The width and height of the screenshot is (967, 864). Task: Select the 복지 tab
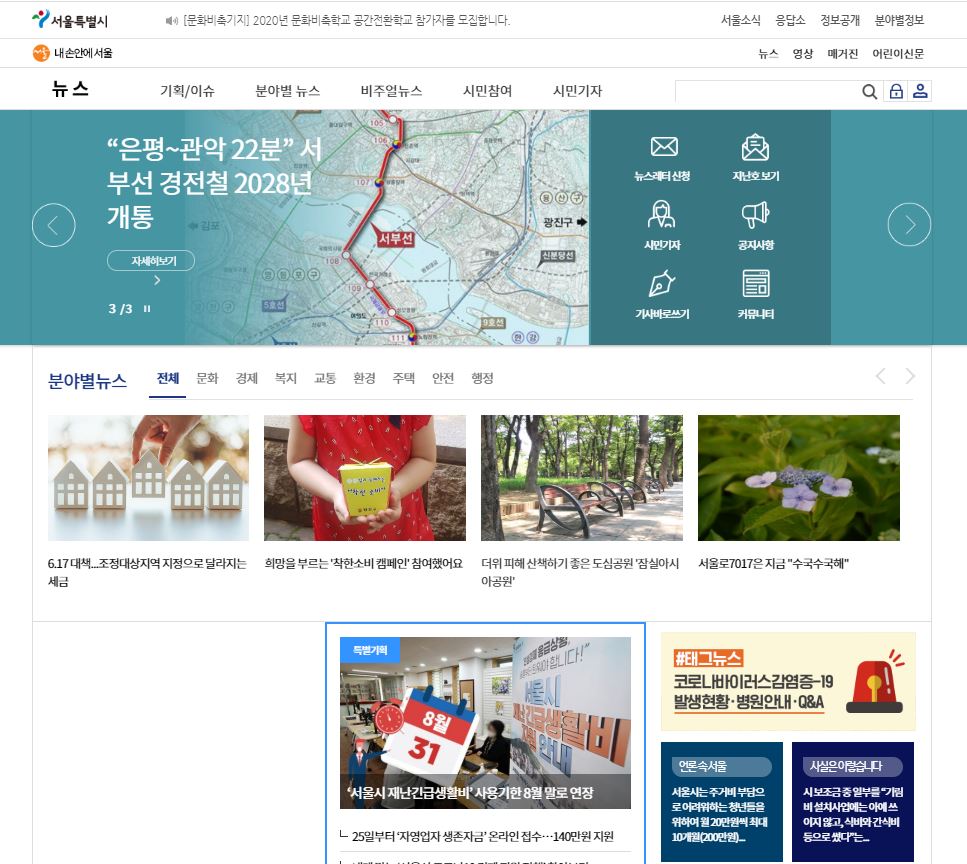[x=286, y=378]
